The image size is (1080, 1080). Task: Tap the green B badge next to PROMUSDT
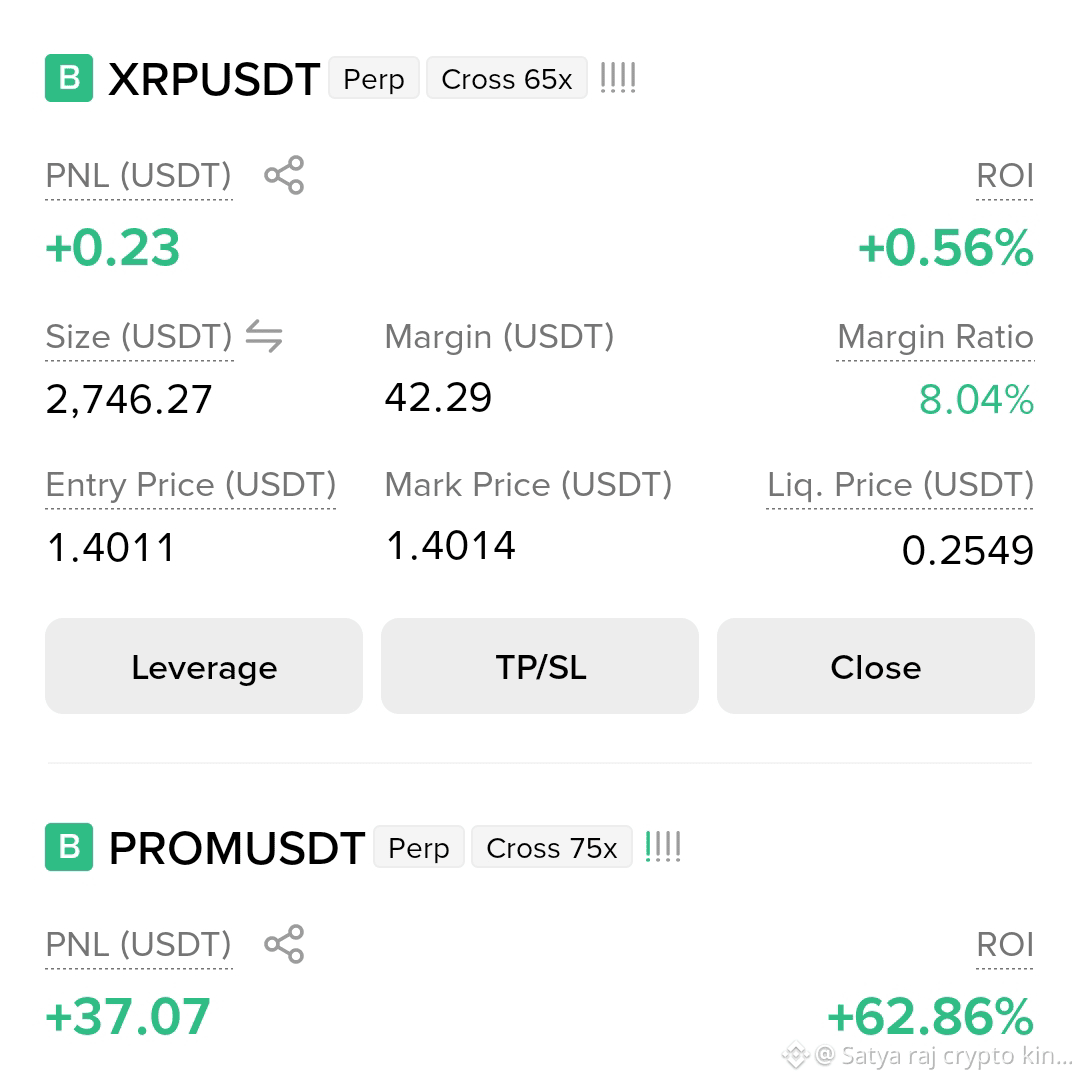(69, 847)
